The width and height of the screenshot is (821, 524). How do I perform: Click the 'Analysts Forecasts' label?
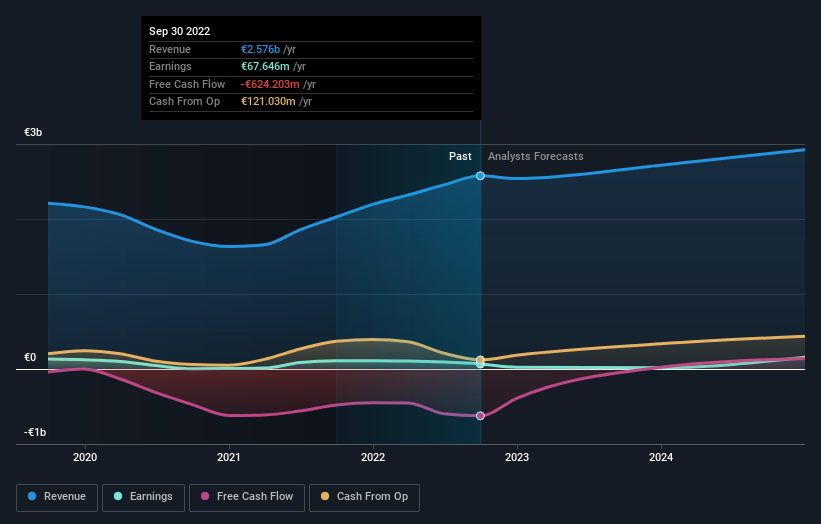536,156
